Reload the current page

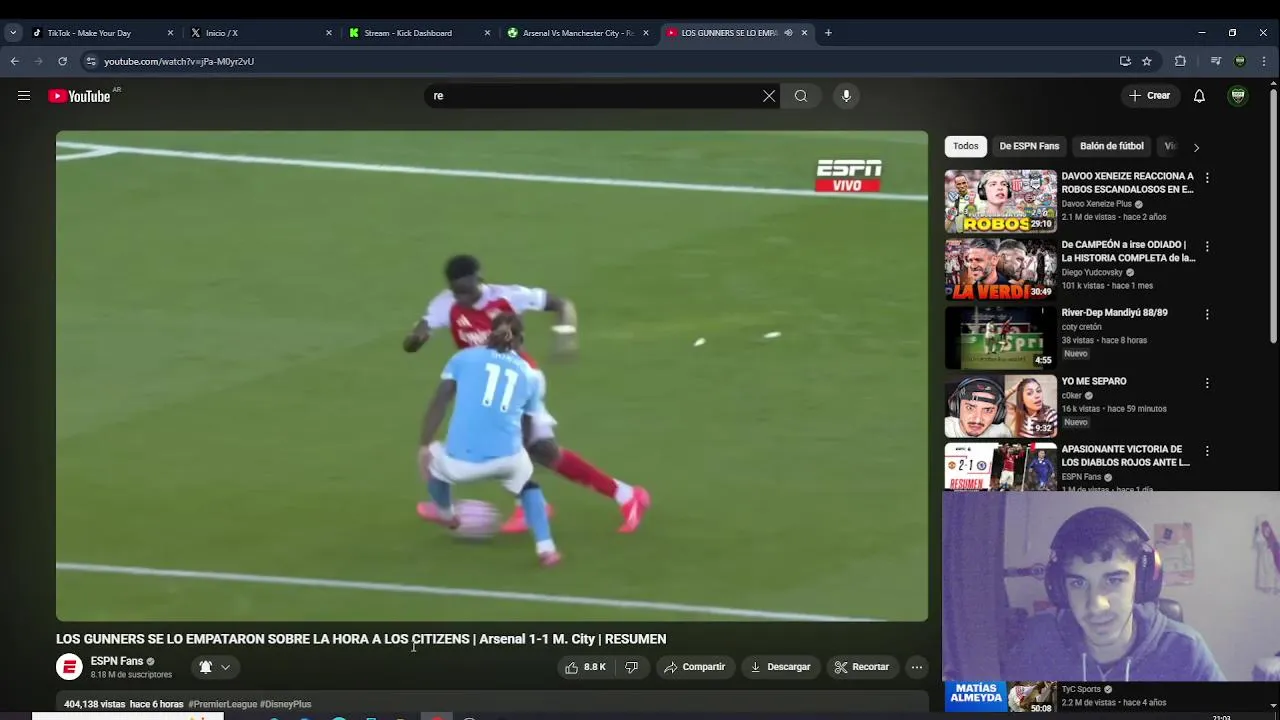[62, 61]
